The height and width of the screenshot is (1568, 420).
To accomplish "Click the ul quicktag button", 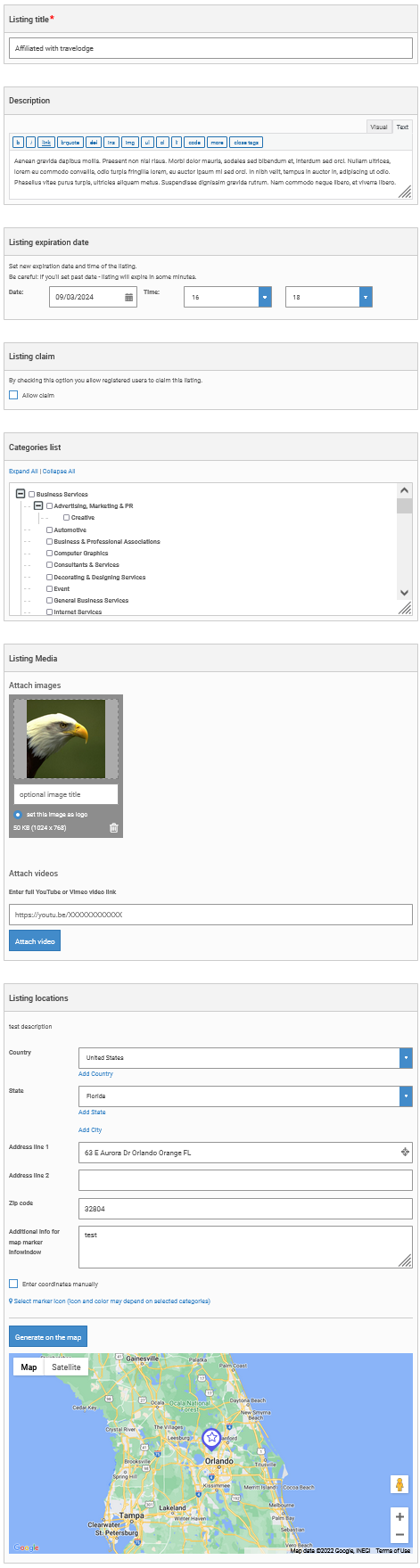I will (x=147, y=143).
